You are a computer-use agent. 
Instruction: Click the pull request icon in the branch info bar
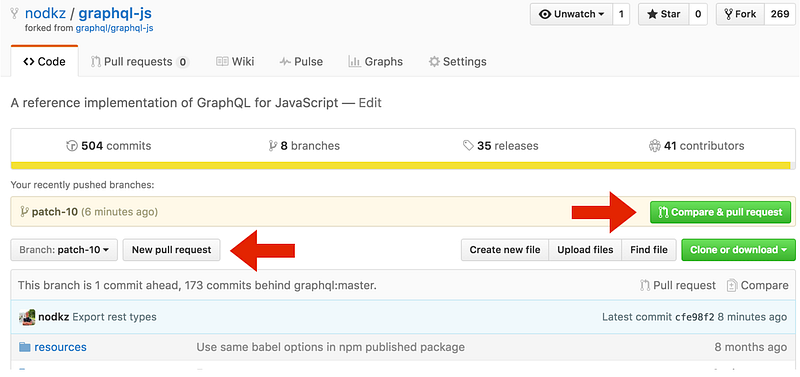pos(645,285)
